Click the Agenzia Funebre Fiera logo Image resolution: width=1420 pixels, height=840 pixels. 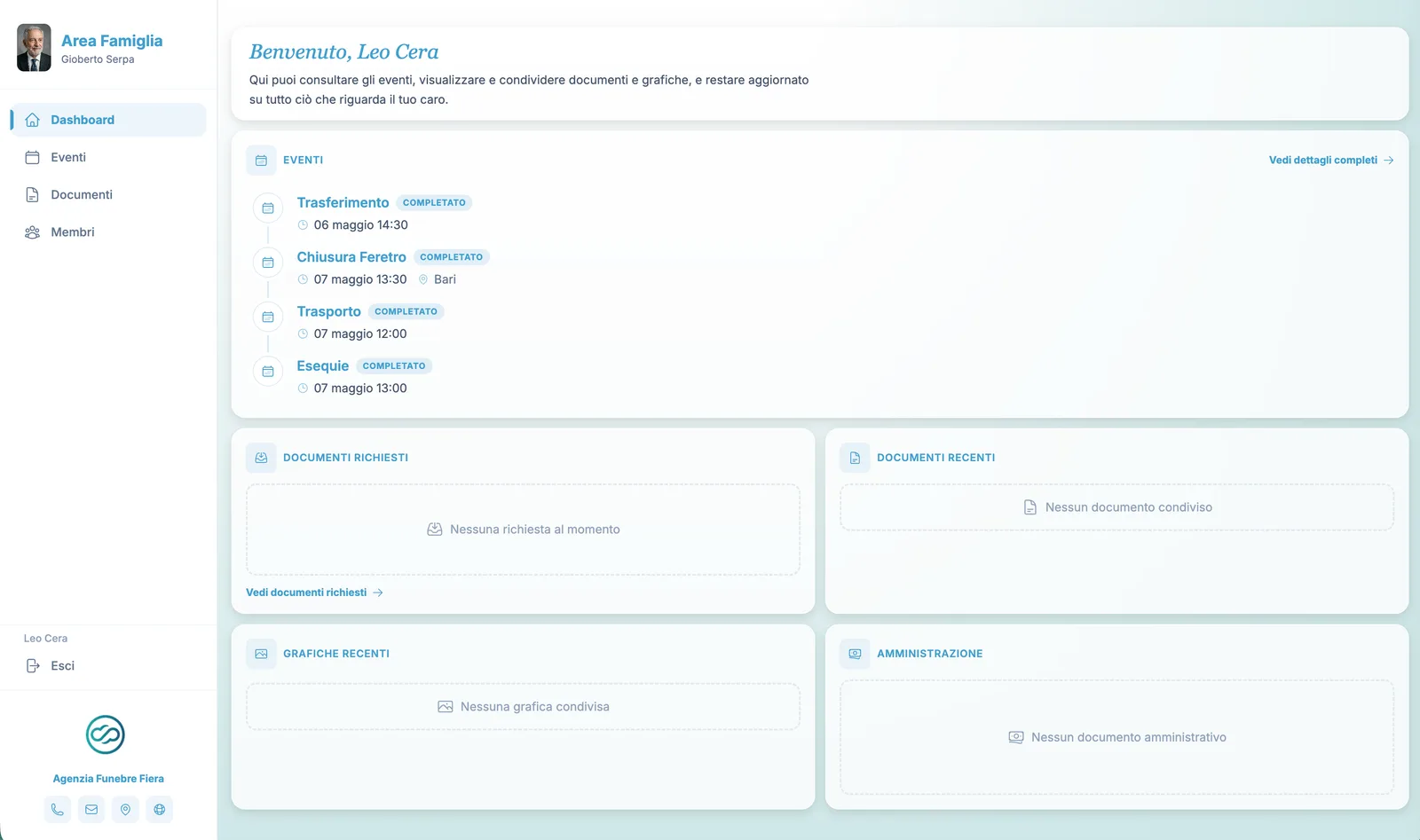pyautogui.click(x=106, y=734)
